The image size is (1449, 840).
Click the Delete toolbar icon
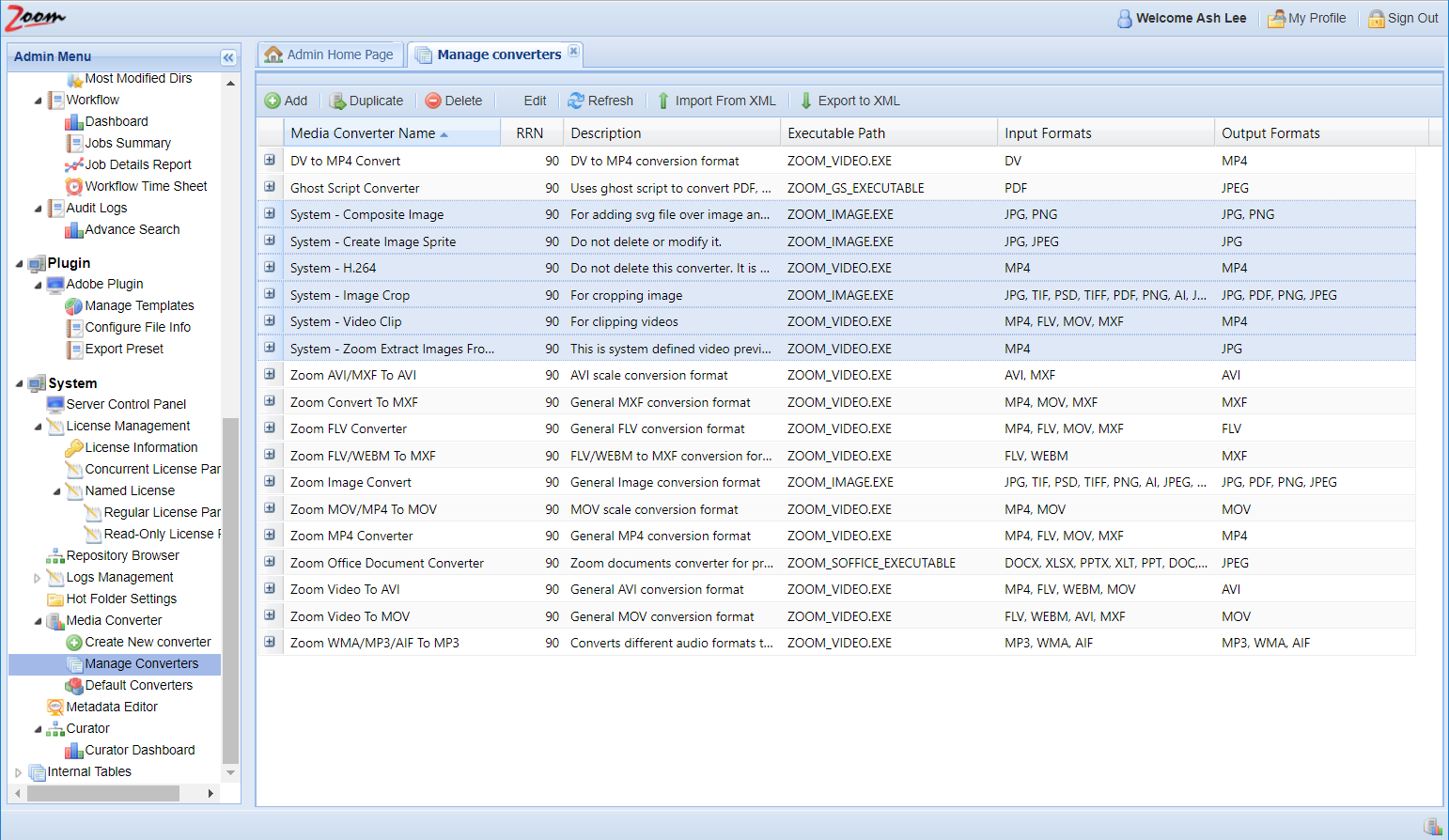[x=433, y=101]
